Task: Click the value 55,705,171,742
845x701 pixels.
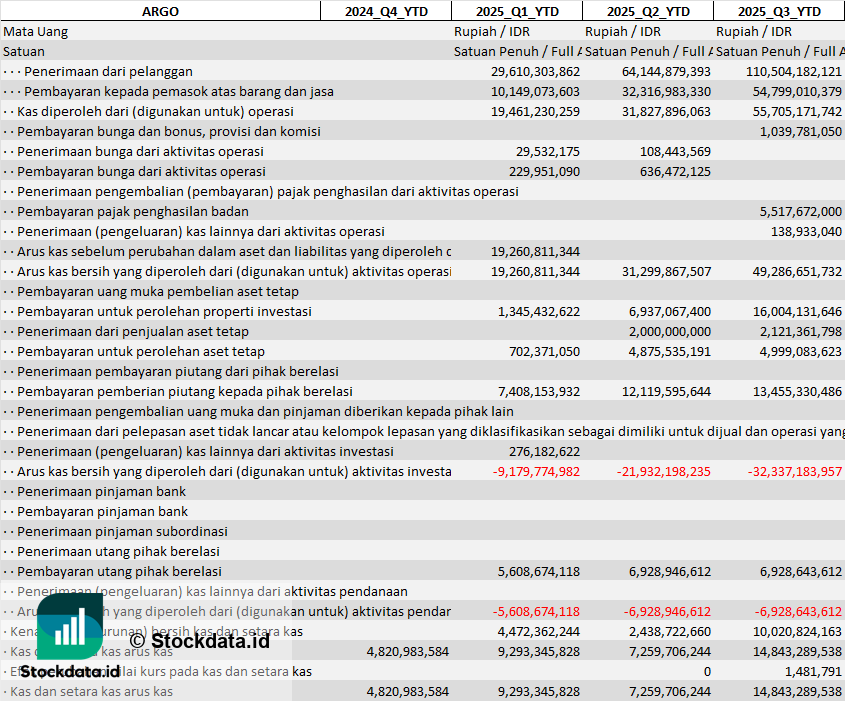Action: tap(797, 112)
